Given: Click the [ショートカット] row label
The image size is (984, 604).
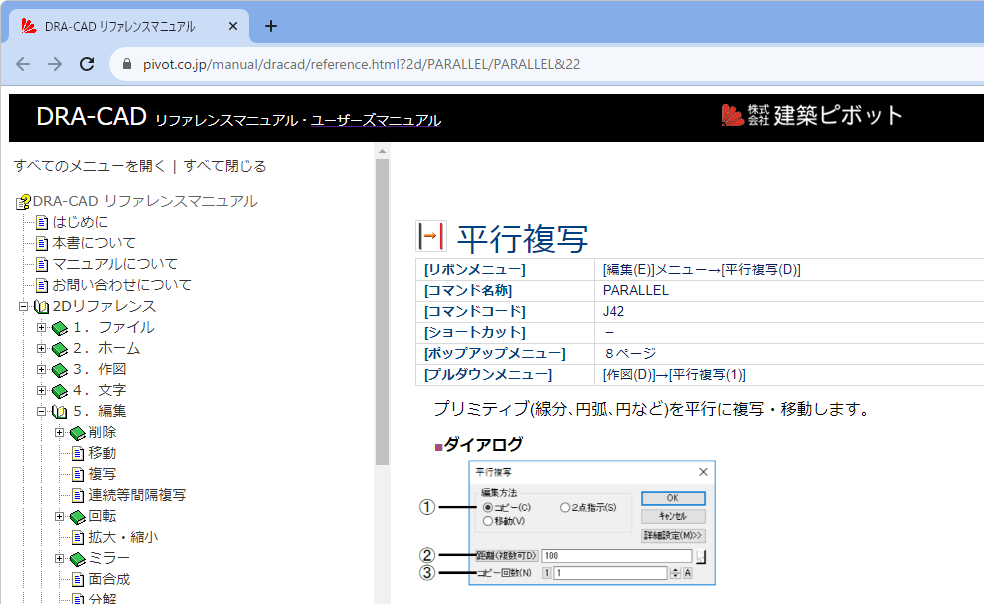Looking at the screenshot, I should 474,332.
